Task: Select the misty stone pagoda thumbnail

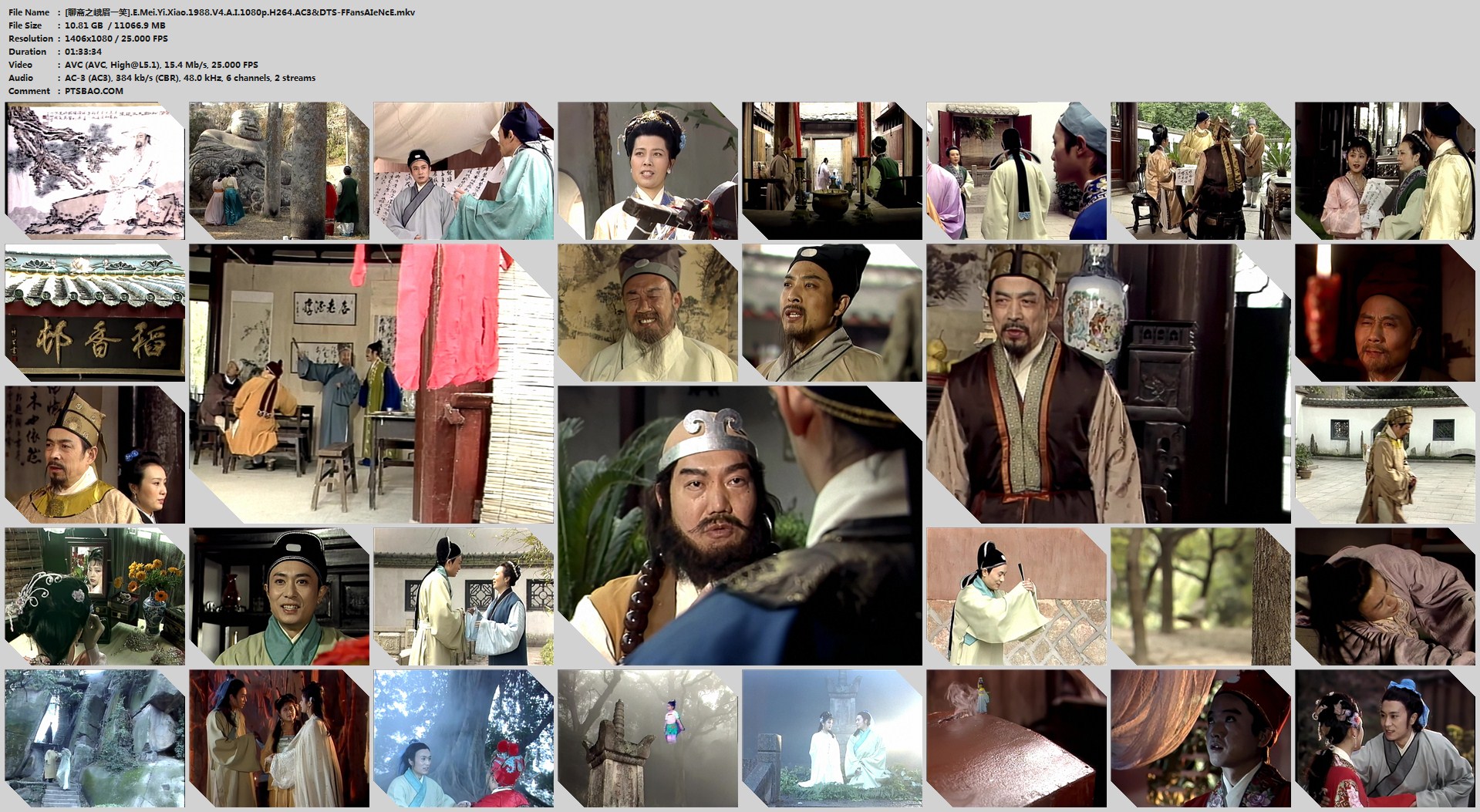Action: (x=647, y=738)
